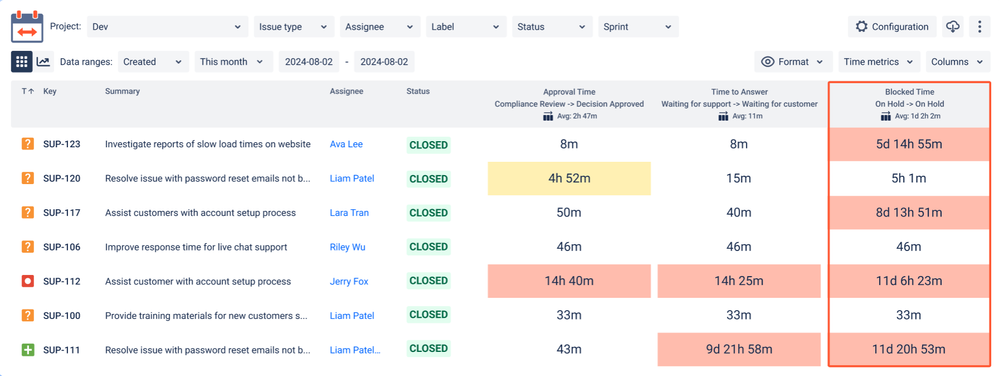Open issue key SUP-117

[62, 213]
